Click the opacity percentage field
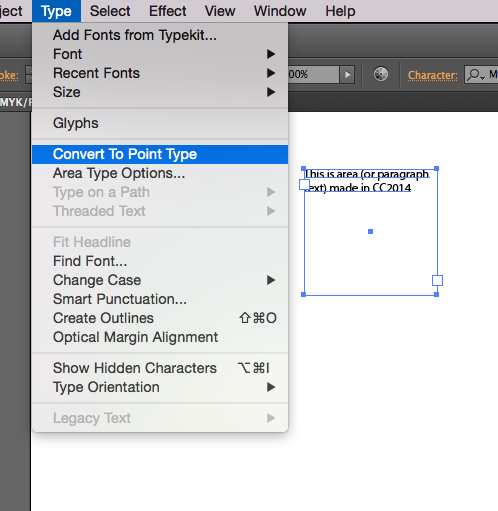The image size is (498, 511). coord(313,74)
